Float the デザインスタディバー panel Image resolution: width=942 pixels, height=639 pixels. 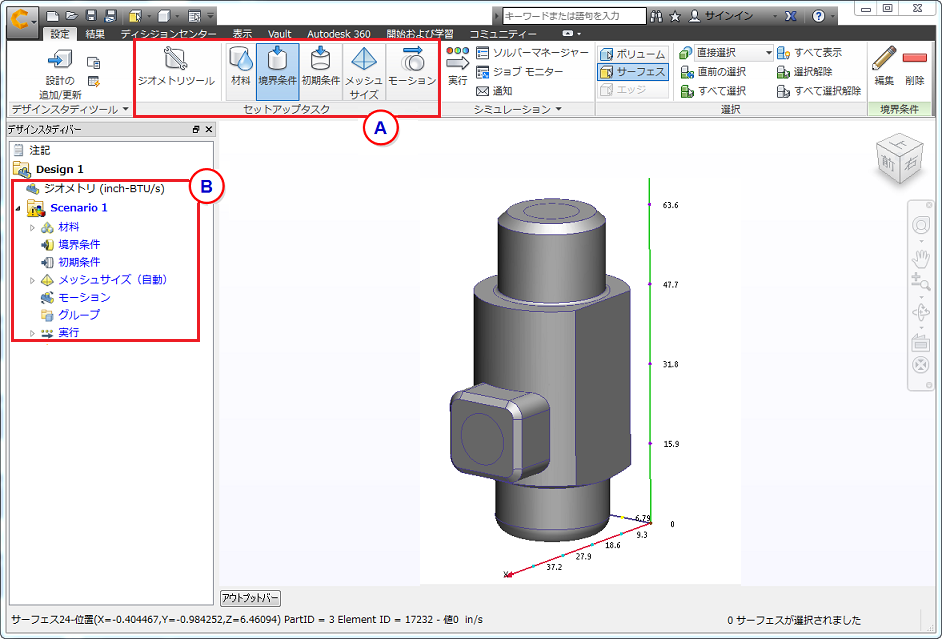point(196,129)
